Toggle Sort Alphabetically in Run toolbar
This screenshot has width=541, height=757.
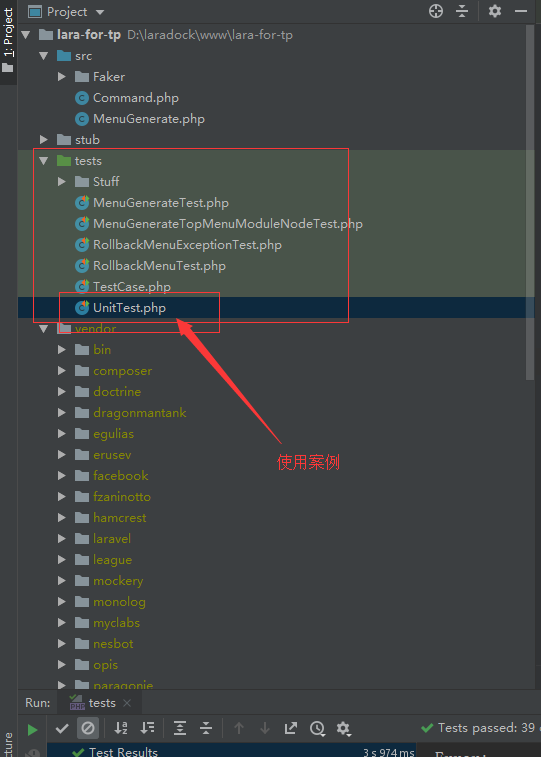(x=121, y=728)
